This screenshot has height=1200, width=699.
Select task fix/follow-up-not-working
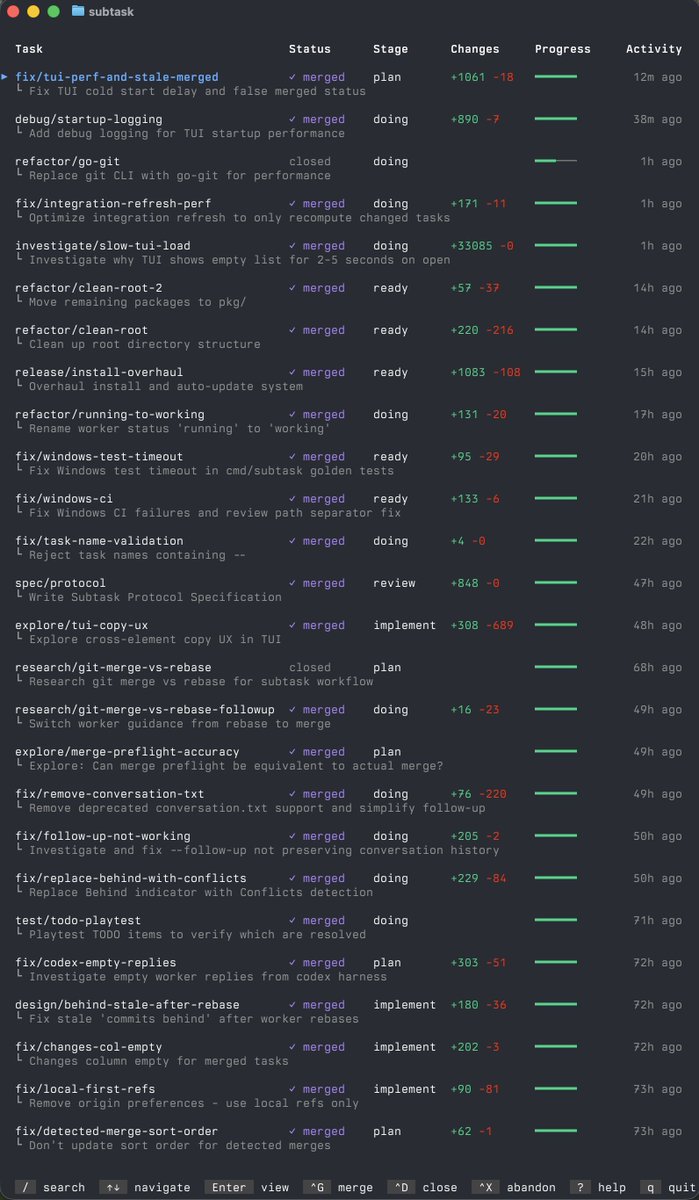tap(103, 836)
